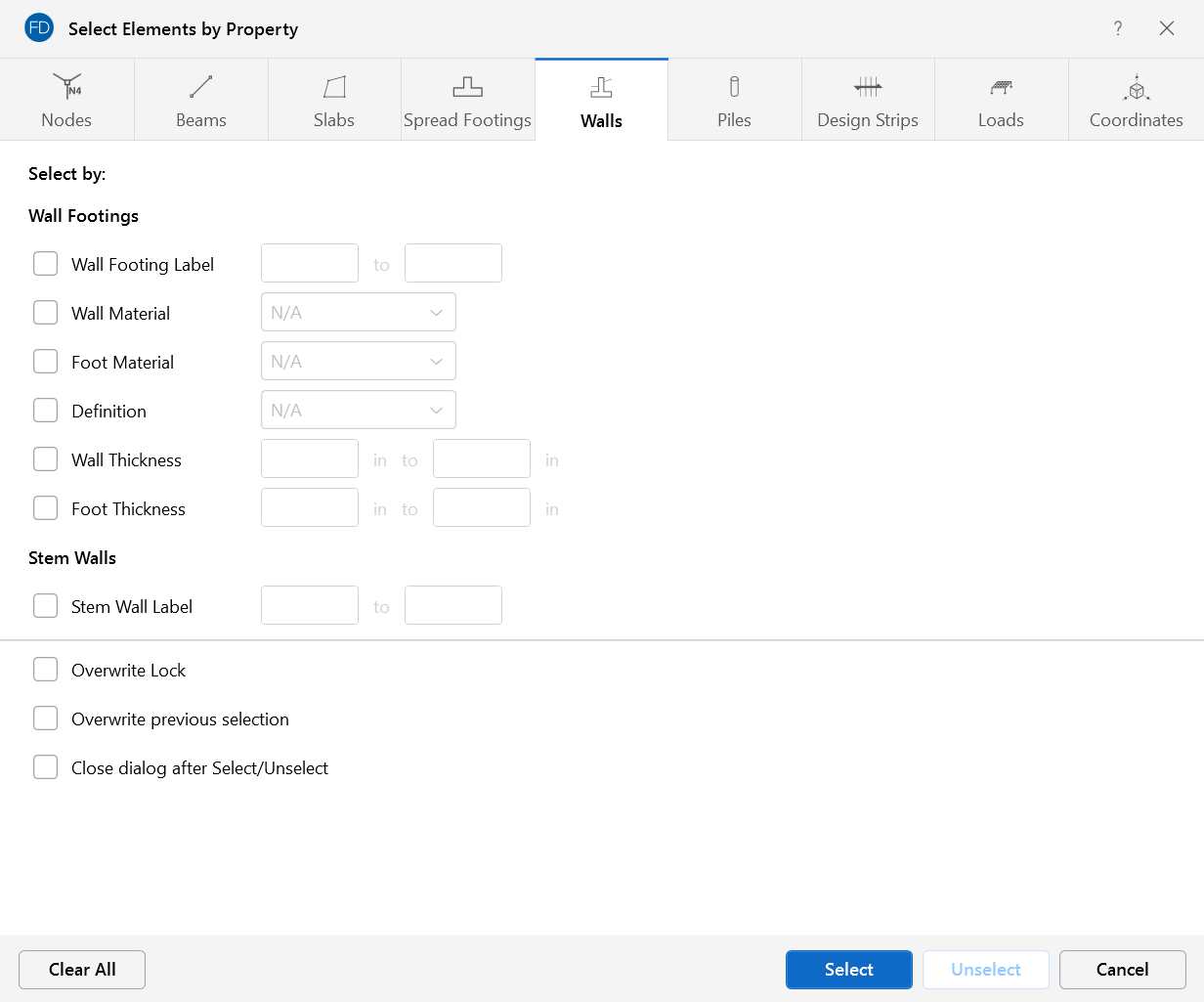The height and width of the screenshot is (1002, 1204).
Task: Click the Cancel button
Action: coord(1122,970)
